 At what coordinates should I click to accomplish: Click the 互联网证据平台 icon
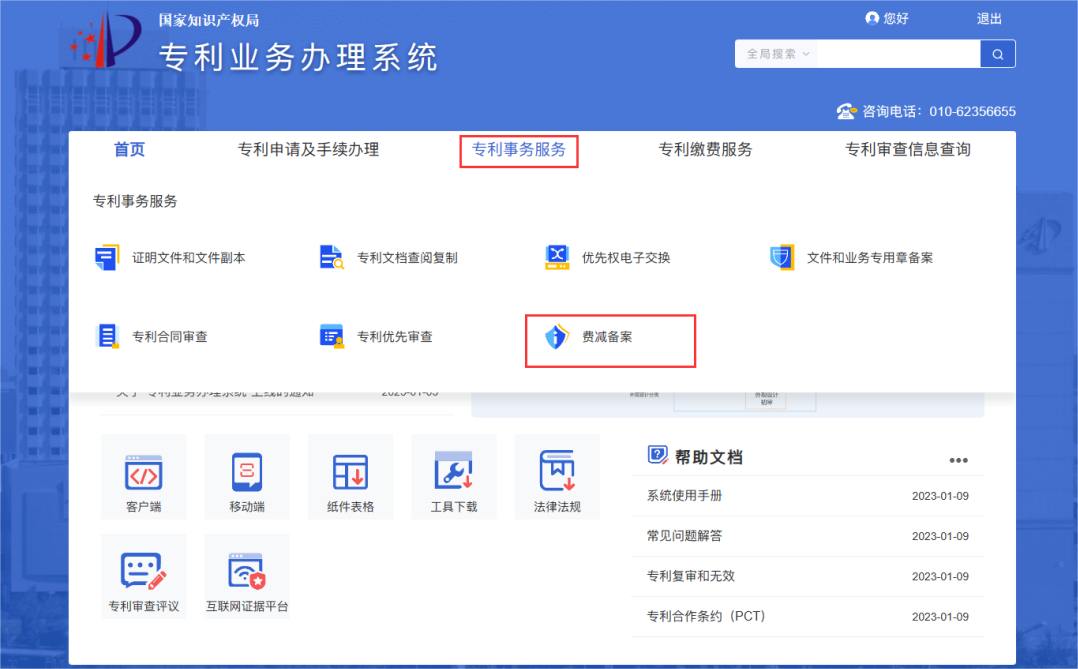[x=247, y=574]
